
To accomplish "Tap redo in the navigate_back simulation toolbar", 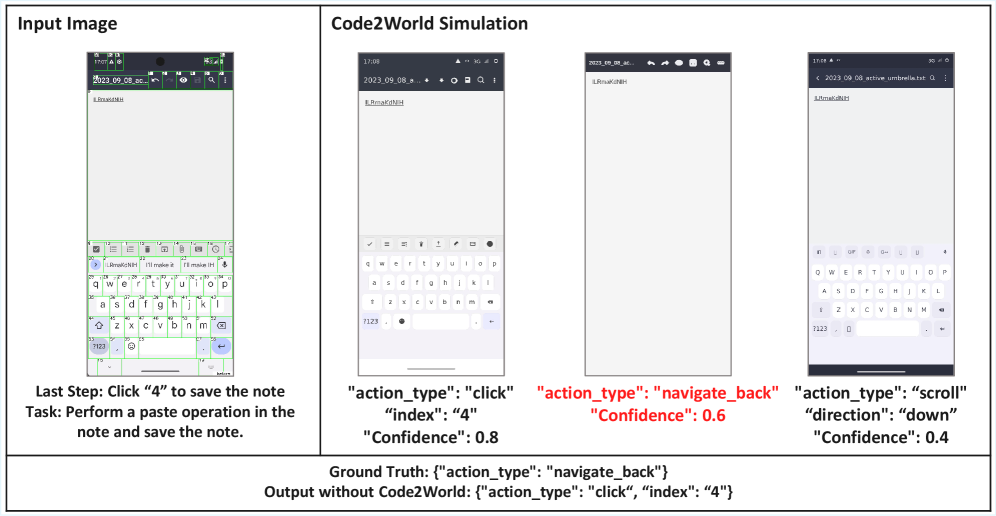I will [x=665, y=63].
